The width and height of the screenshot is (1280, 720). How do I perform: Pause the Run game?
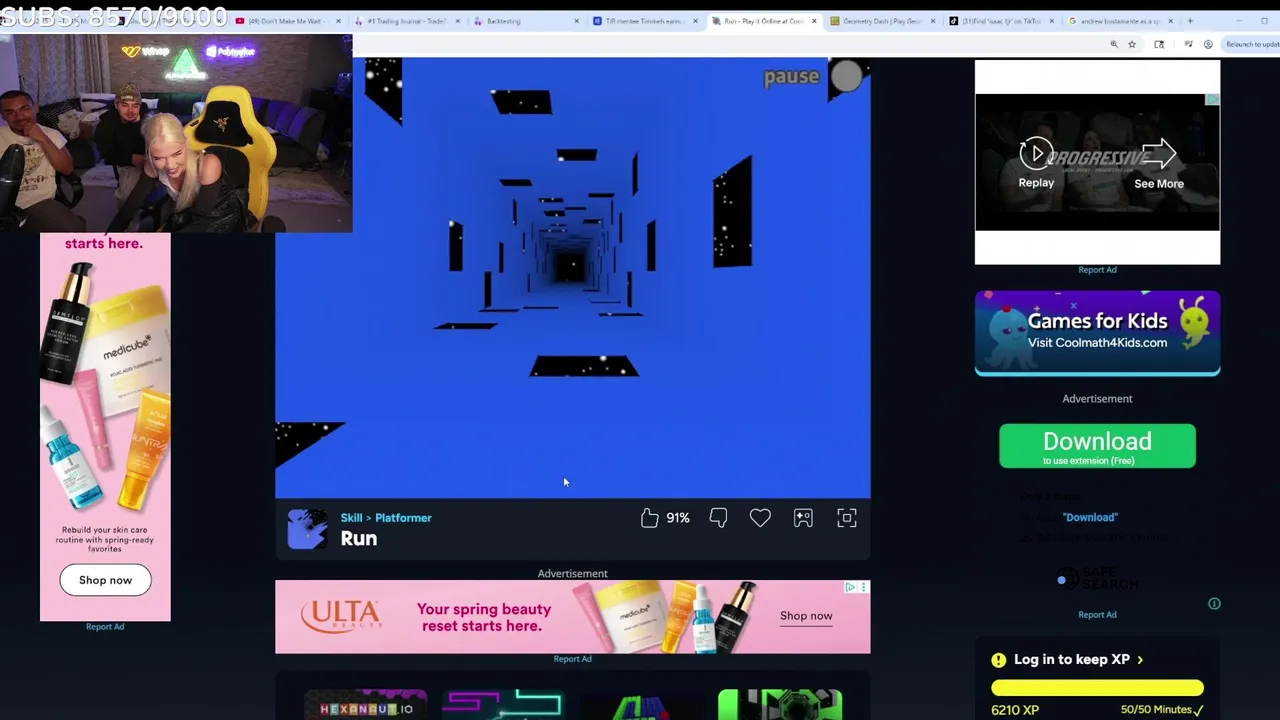[x=791, y=77]
